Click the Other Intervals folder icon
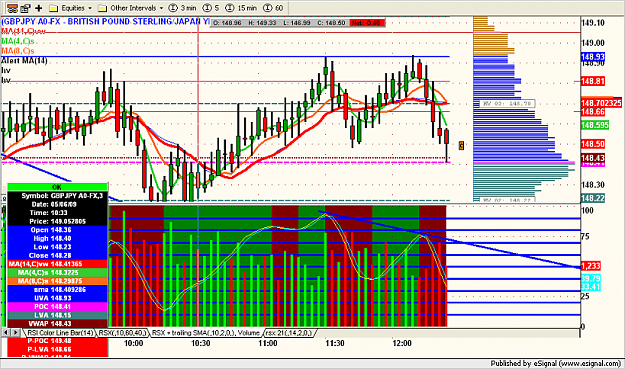 (102, 8)
